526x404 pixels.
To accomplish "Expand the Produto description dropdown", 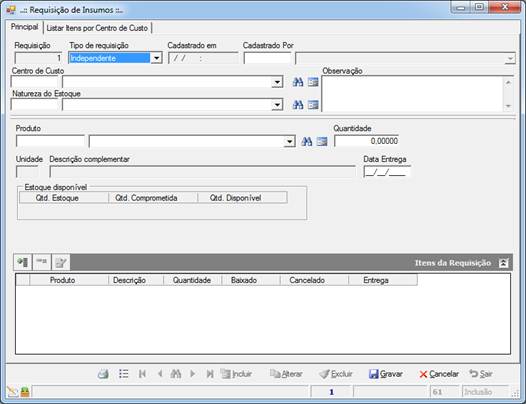I will point(289,142).
